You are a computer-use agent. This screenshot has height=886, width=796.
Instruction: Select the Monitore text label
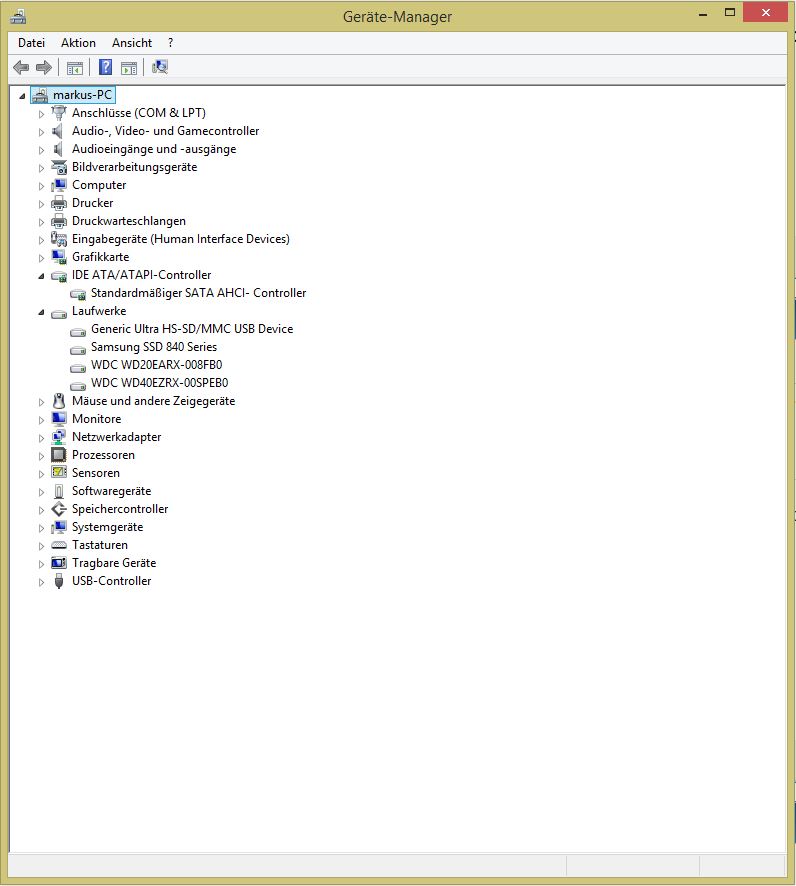pos(97,419)
